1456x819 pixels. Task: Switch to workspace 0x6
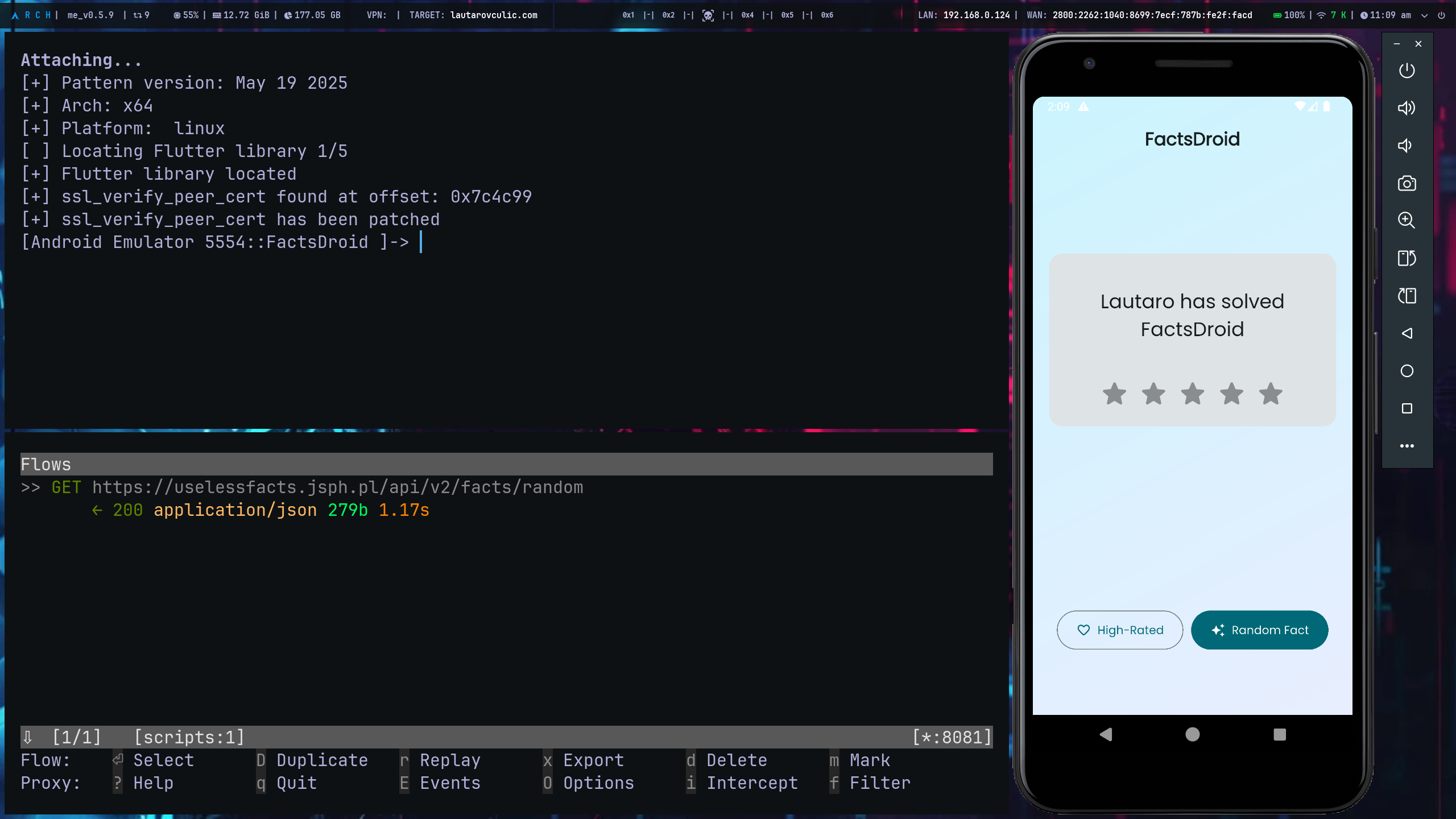827,15
